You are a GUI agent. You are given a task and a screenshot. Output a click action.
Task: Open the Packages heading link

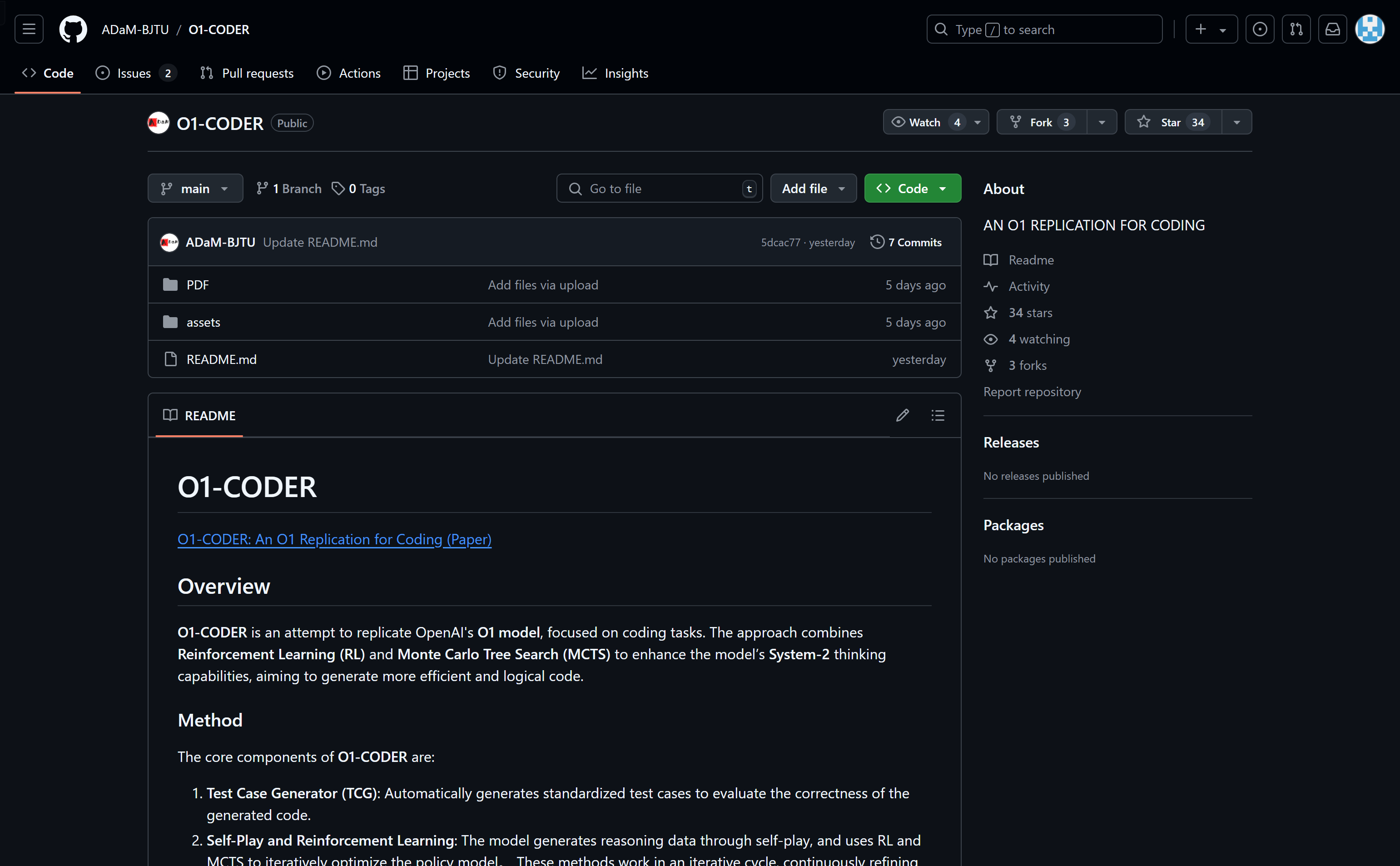[x=1013, y=525]
